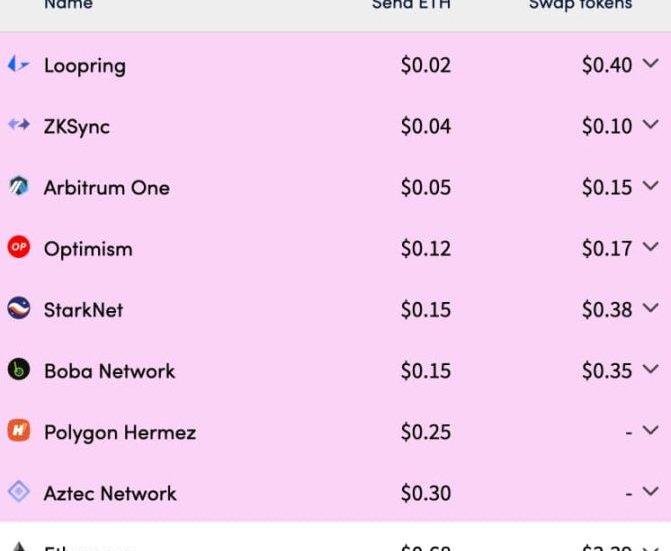This screenshot has height=551, width=671.
Task: Sort by Send ETH column header
Action: (x=411, y=5)
